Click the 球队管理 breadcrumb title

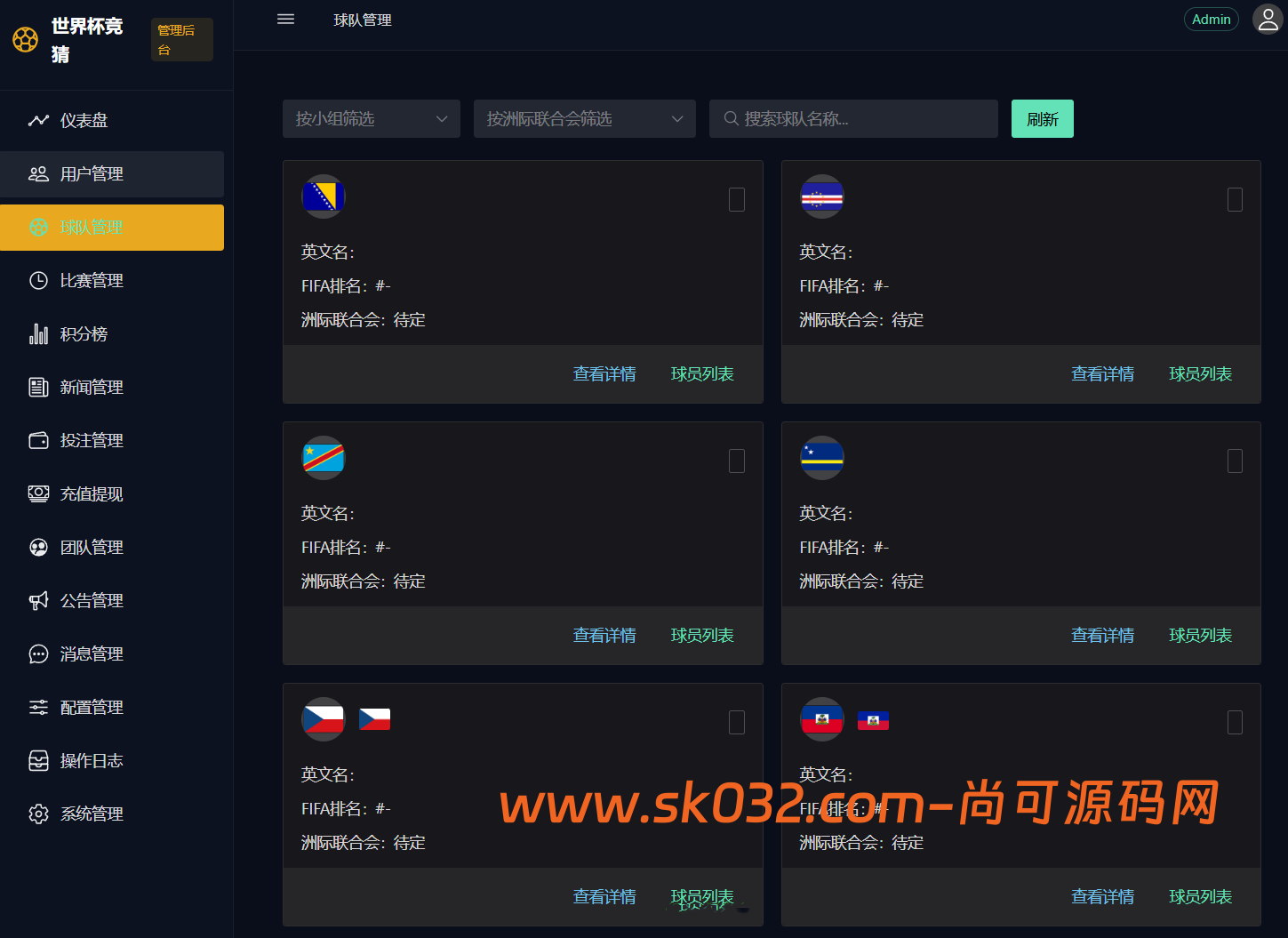tap(363, 20)
